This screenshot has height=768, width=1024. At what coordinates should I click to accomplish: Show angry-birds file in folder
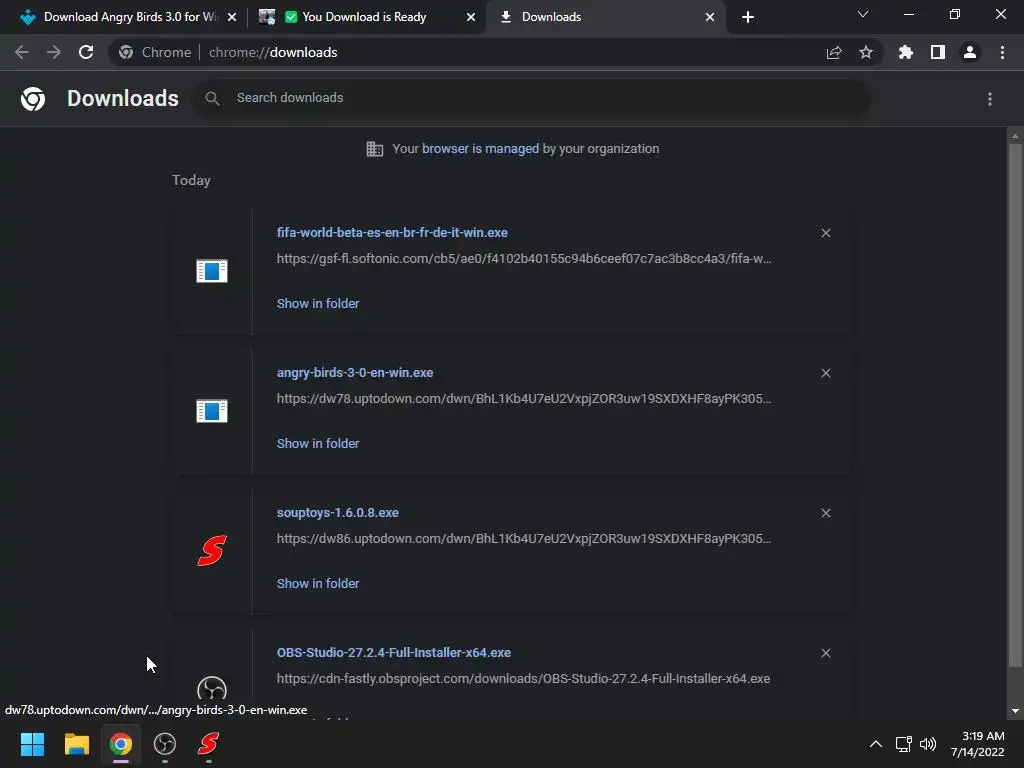[x=318, y=443]
